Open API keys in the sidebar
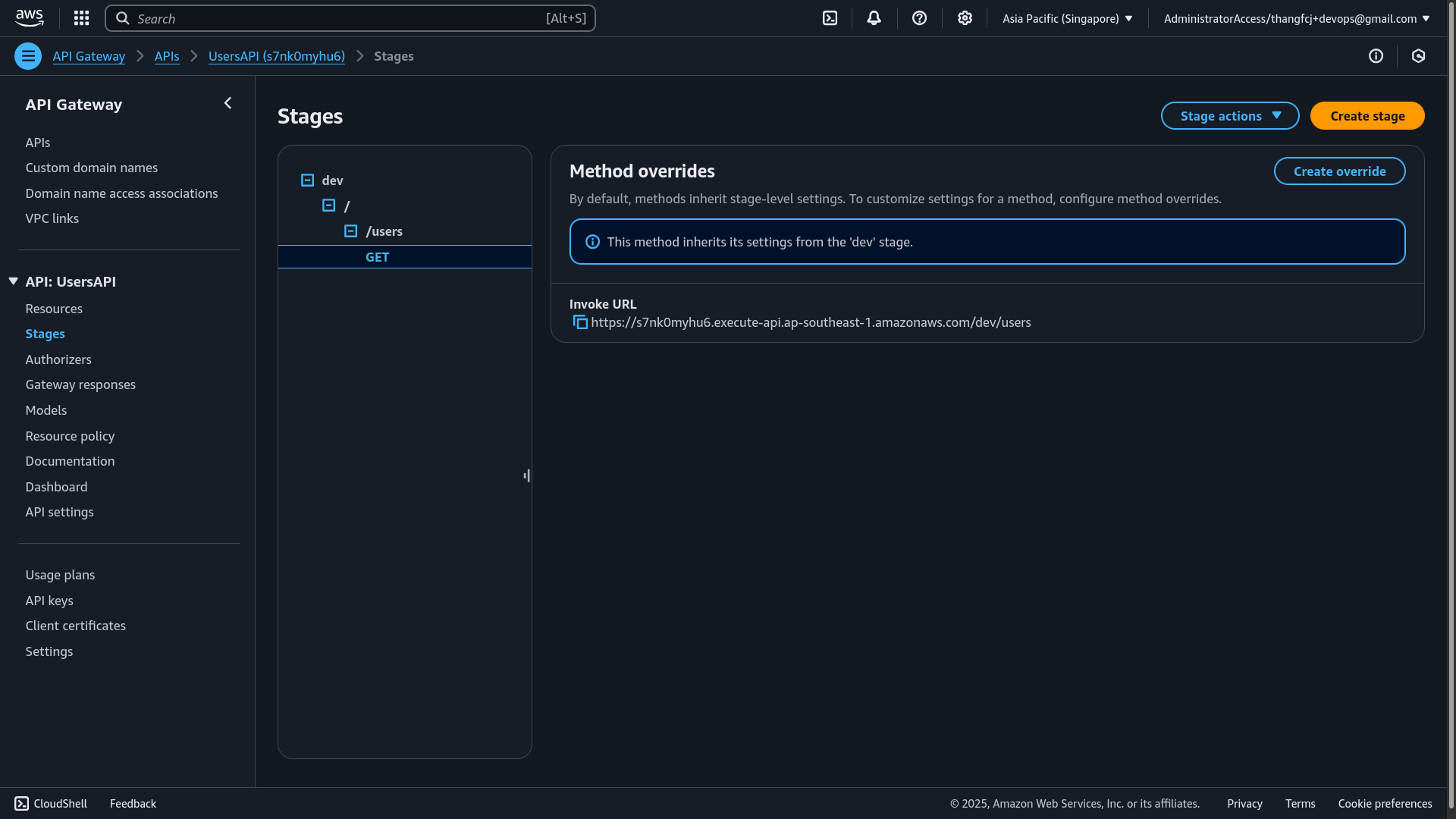1456x819 pixels. pos(49,601)
